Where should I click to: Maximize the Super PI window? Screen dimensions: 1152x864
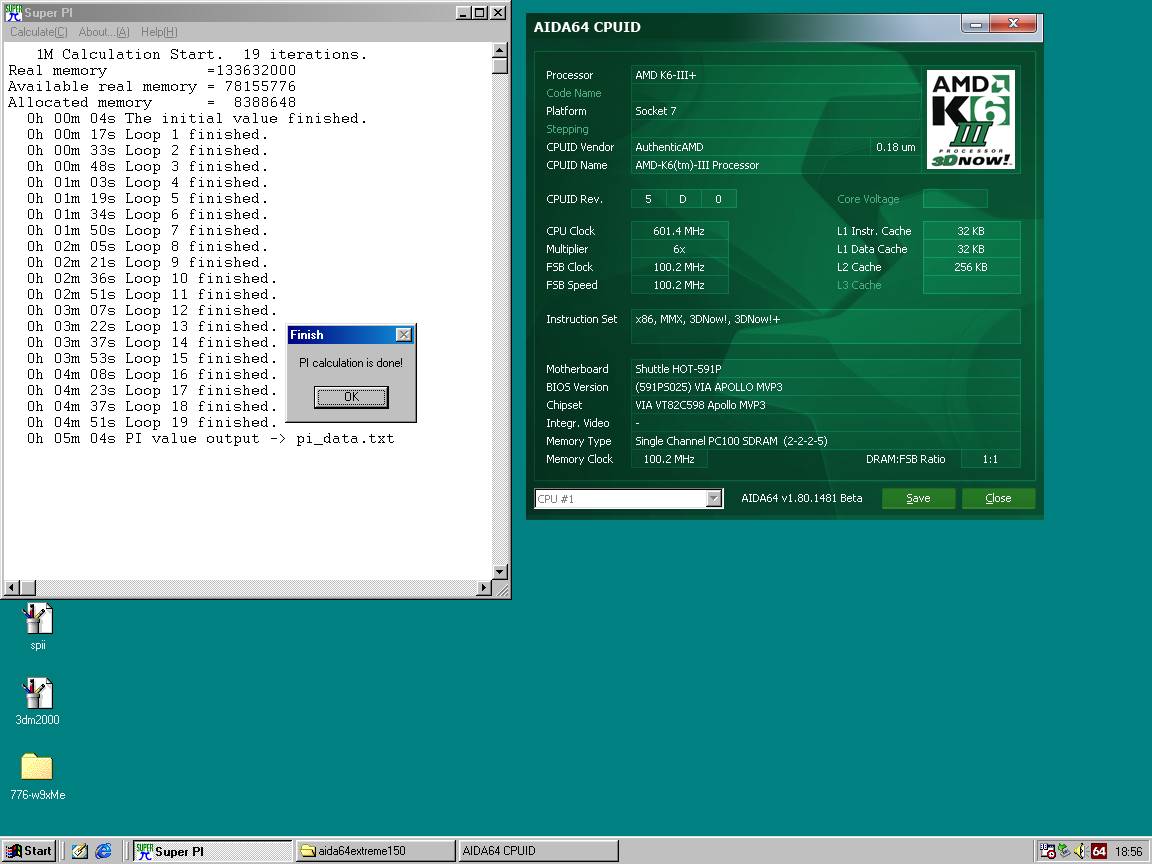click(x=479, y=12)
